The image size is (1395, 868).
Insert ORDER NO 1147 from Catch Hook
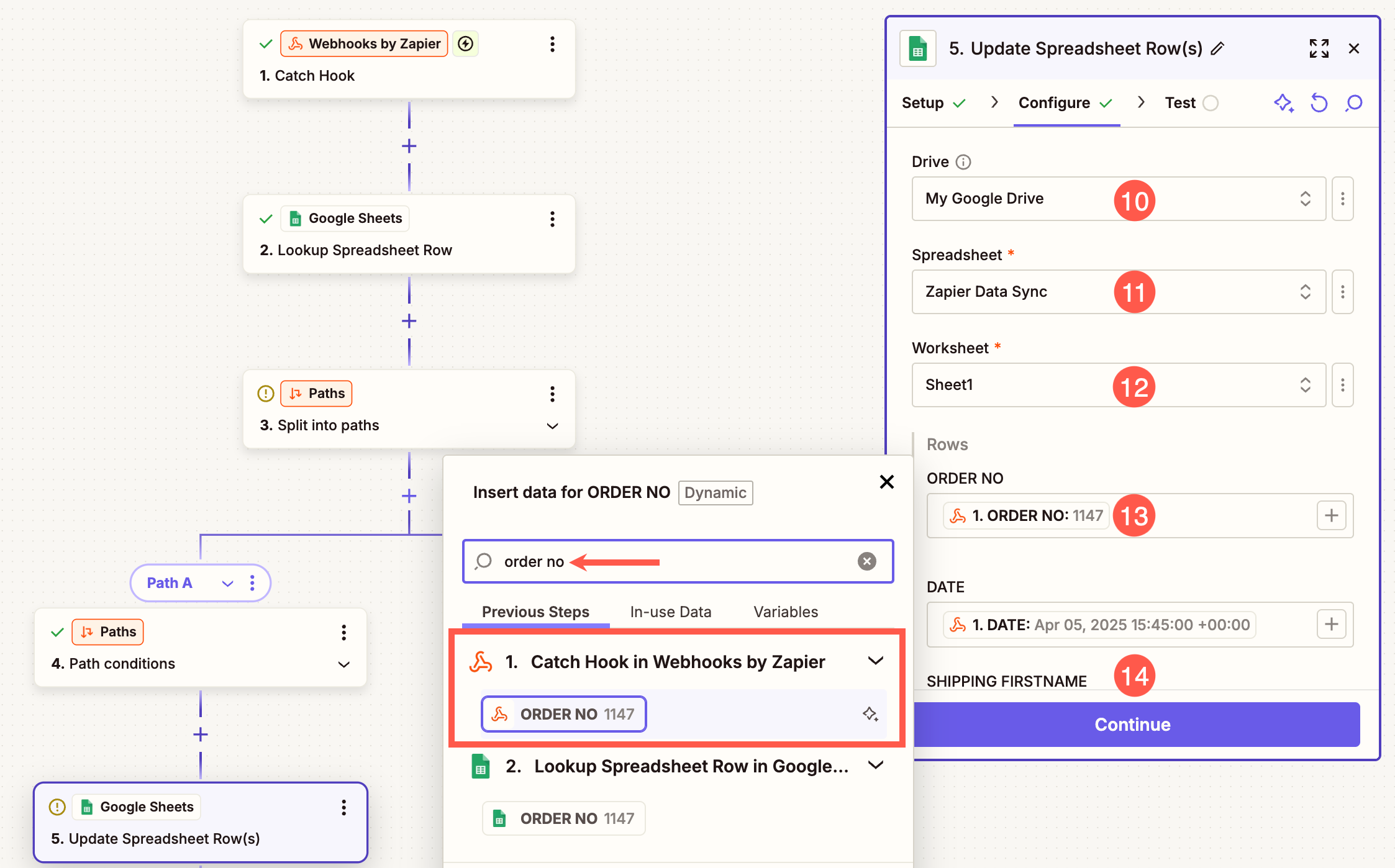click(x=564, y=714)
